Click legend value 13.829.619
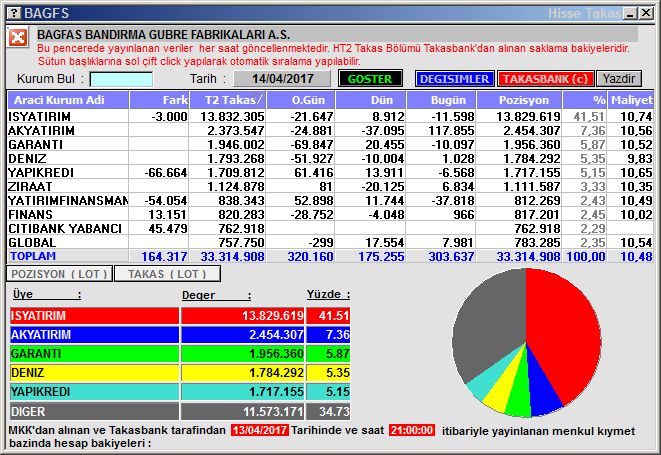 (x=273, y=316)
